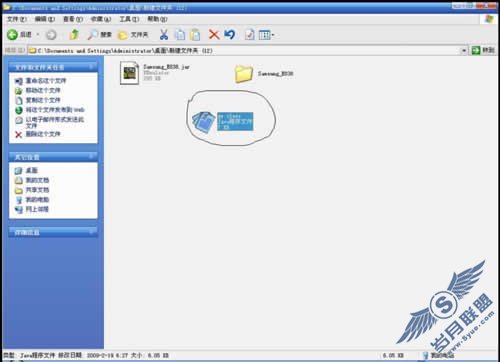Expand the Details panel
The width and height of the screenshot is (500, 362).
91,232
